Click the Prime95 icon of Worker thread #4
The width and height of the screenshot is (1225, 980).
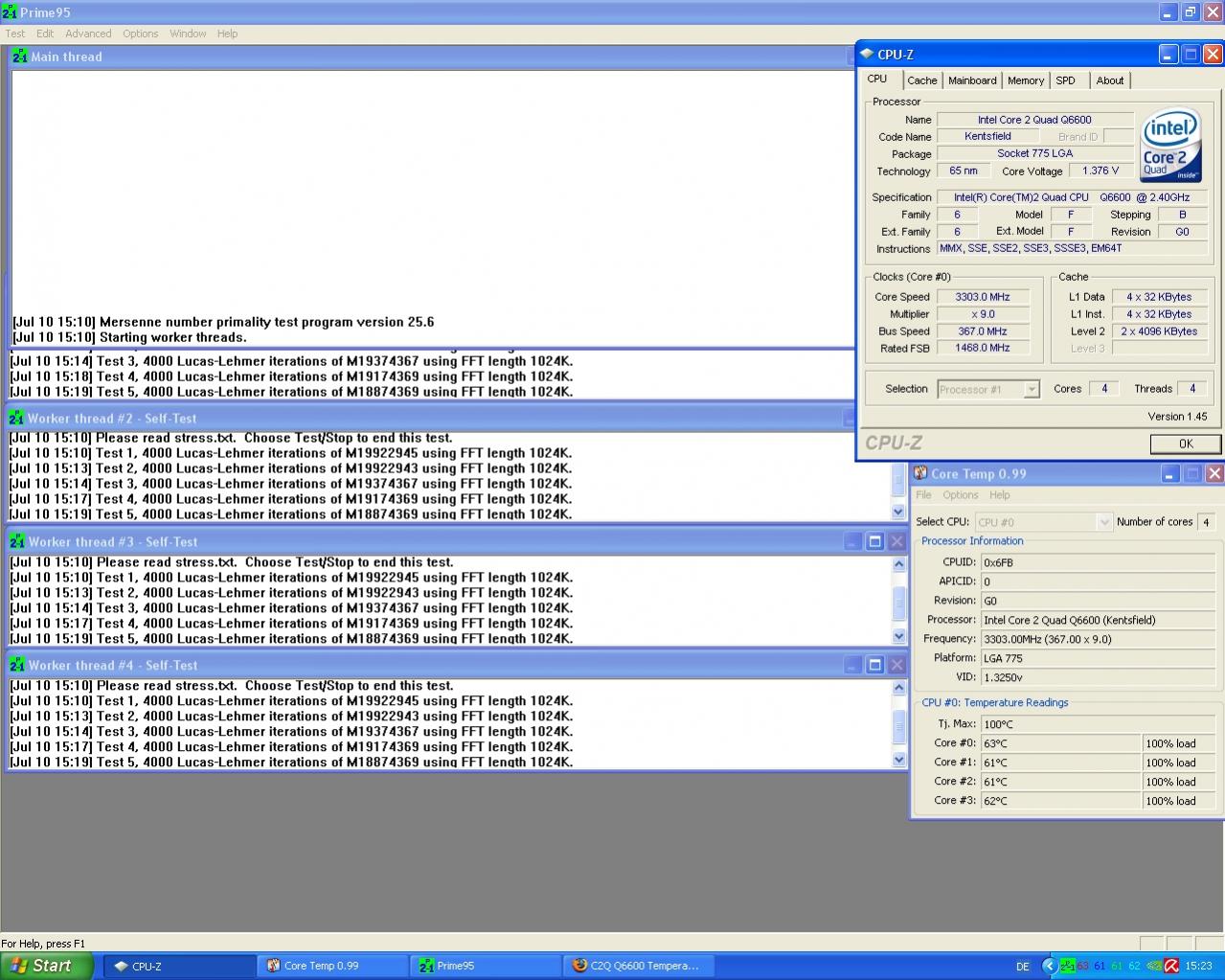pos(17,665)
